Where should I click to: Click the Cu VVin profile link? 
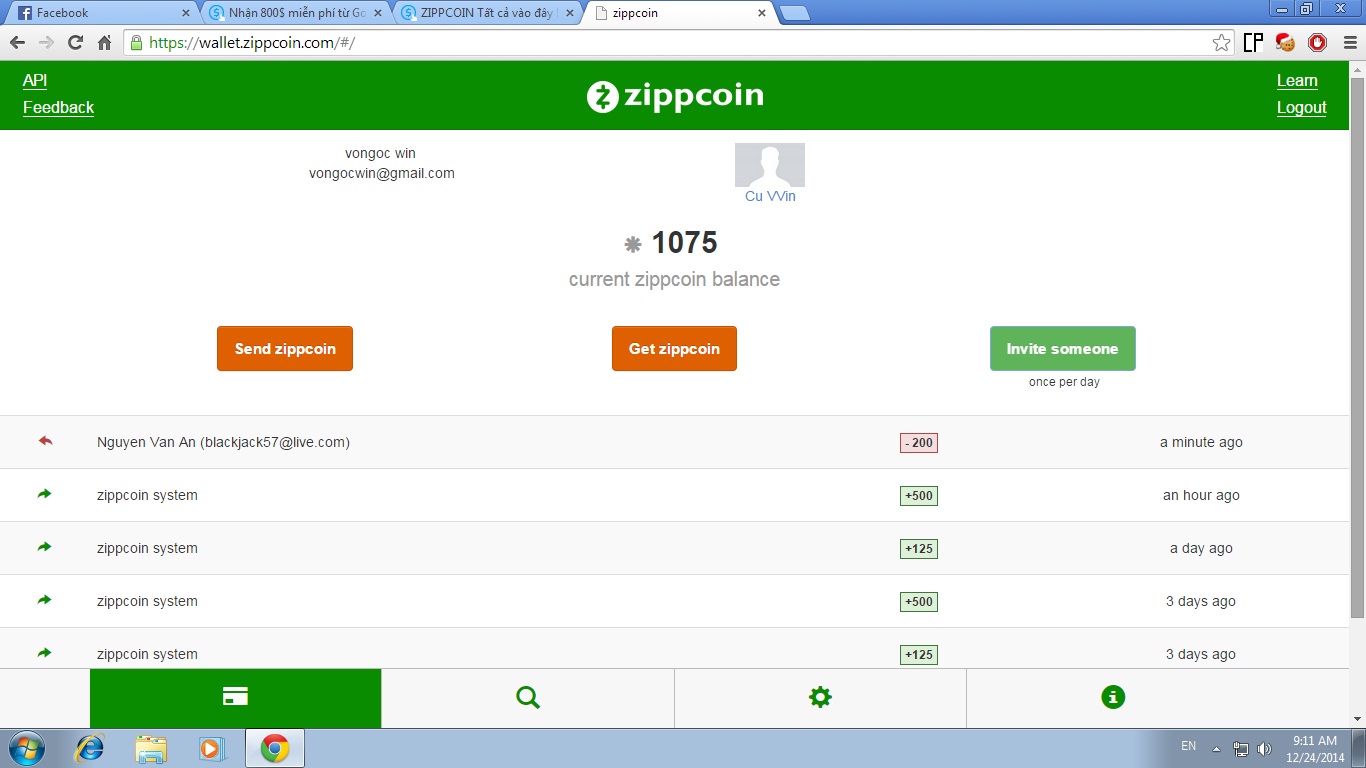coord(770,197)
